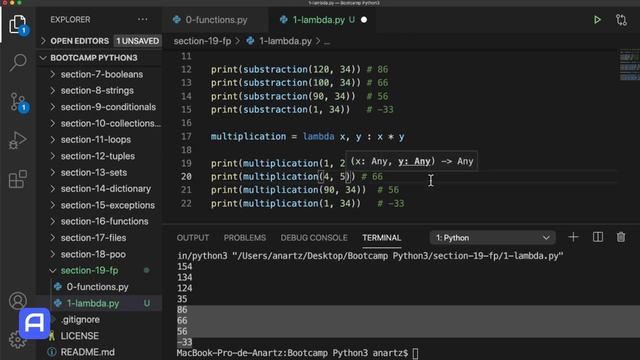640x360 pixels.
Task: Open 0-functions.py in the file tree
Action: click(97, 287)
